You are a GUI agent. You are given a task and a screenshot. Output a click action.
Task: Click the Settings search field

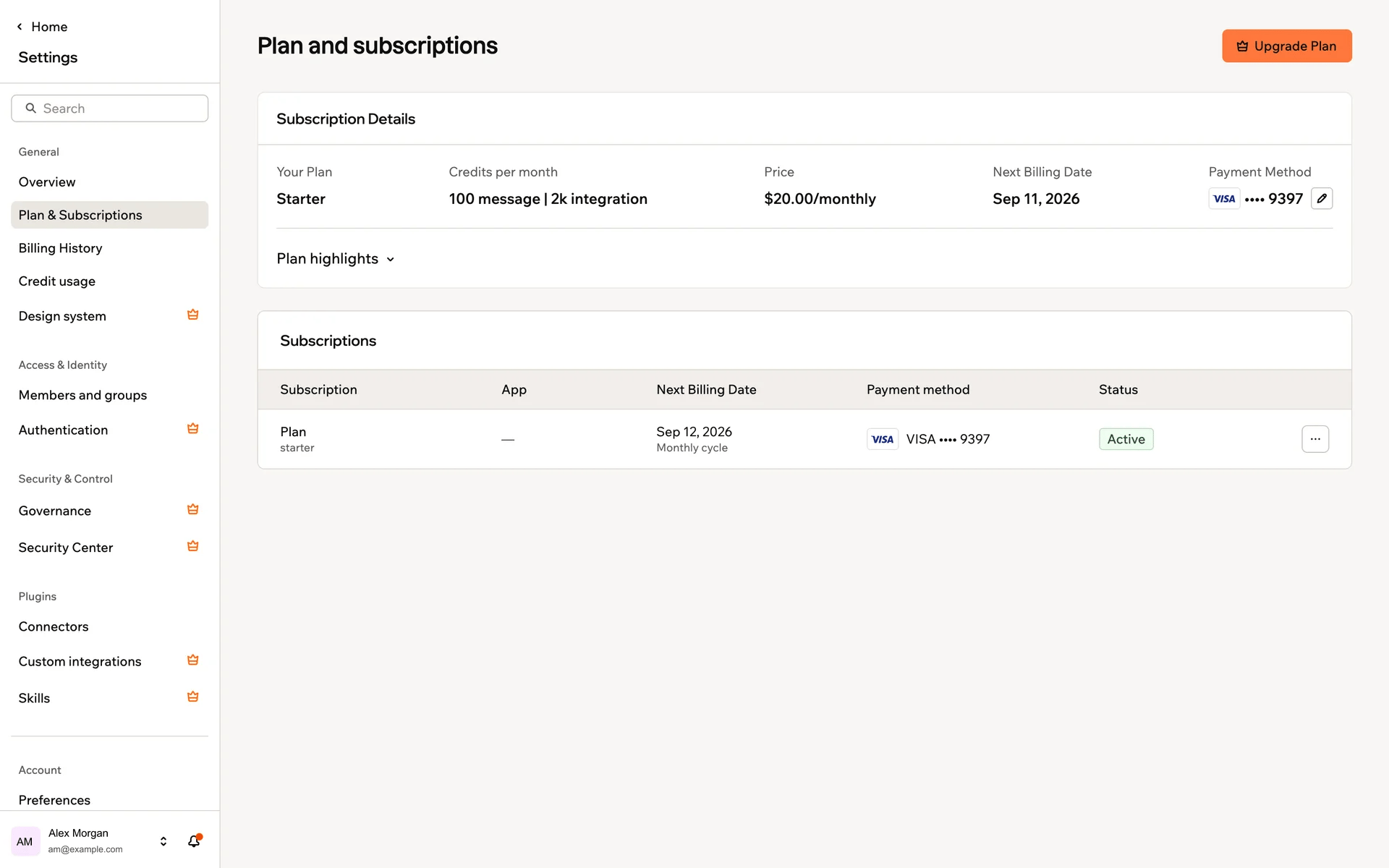click(x=109, y=109)
